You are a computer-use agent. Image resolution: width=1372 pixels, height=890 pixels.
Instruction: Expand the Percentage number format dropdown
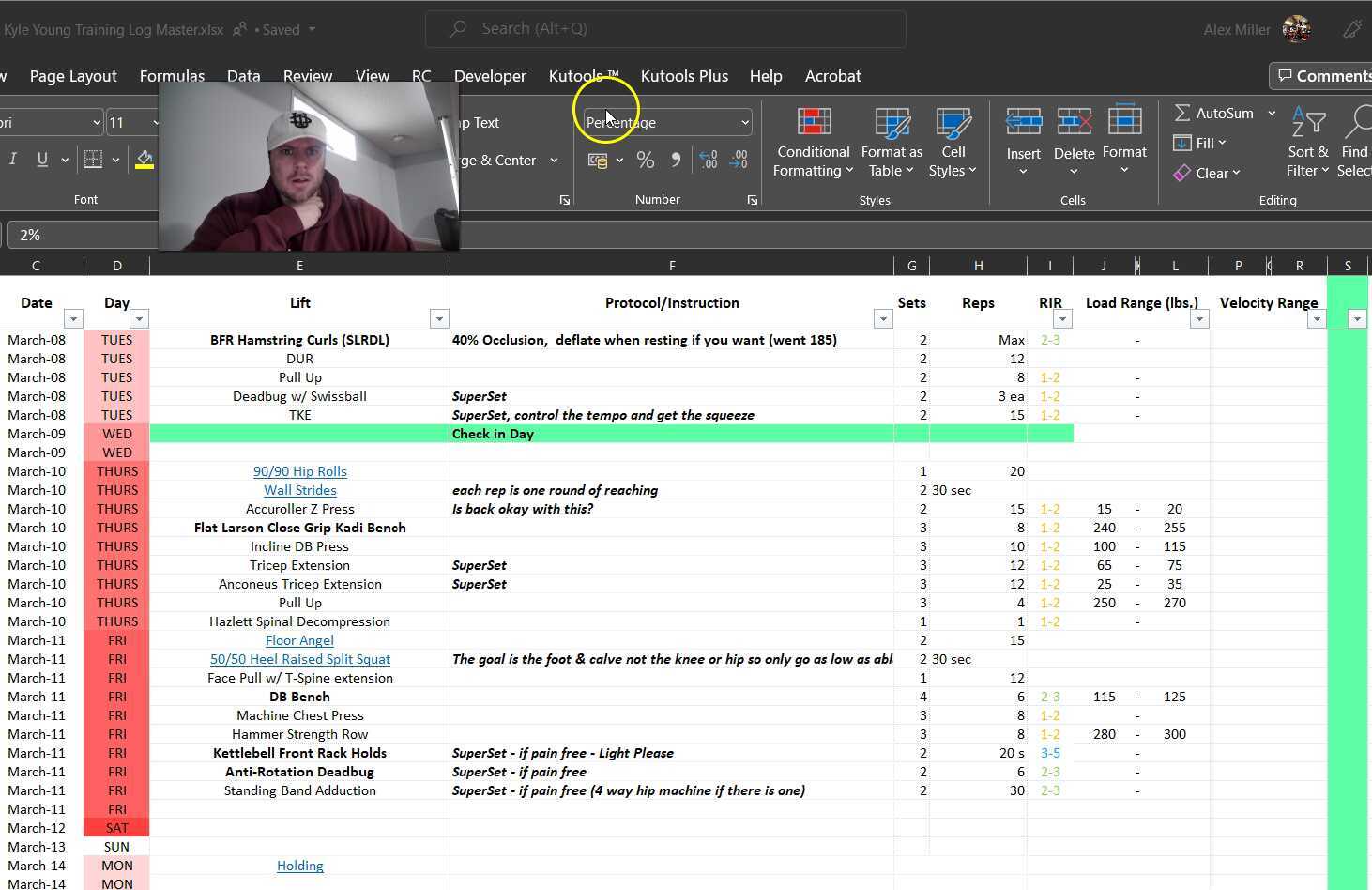pos(745,123)
